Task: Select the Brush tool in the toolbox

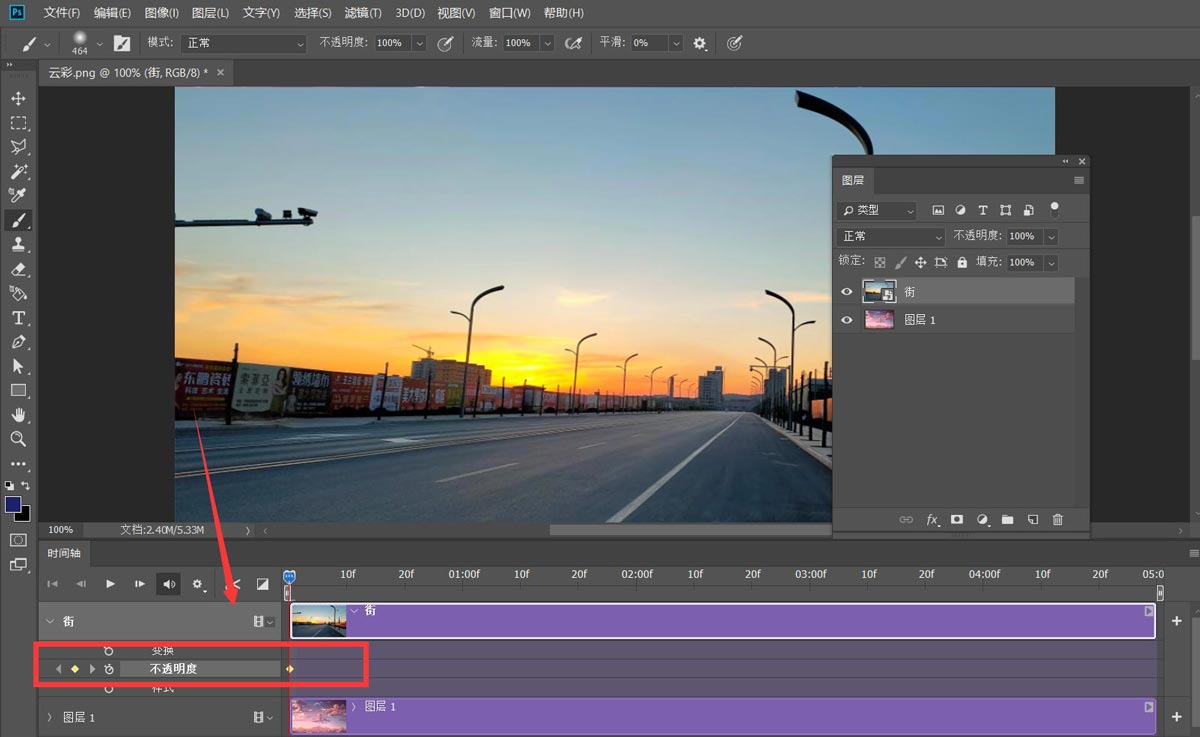Action: [18, 220]
